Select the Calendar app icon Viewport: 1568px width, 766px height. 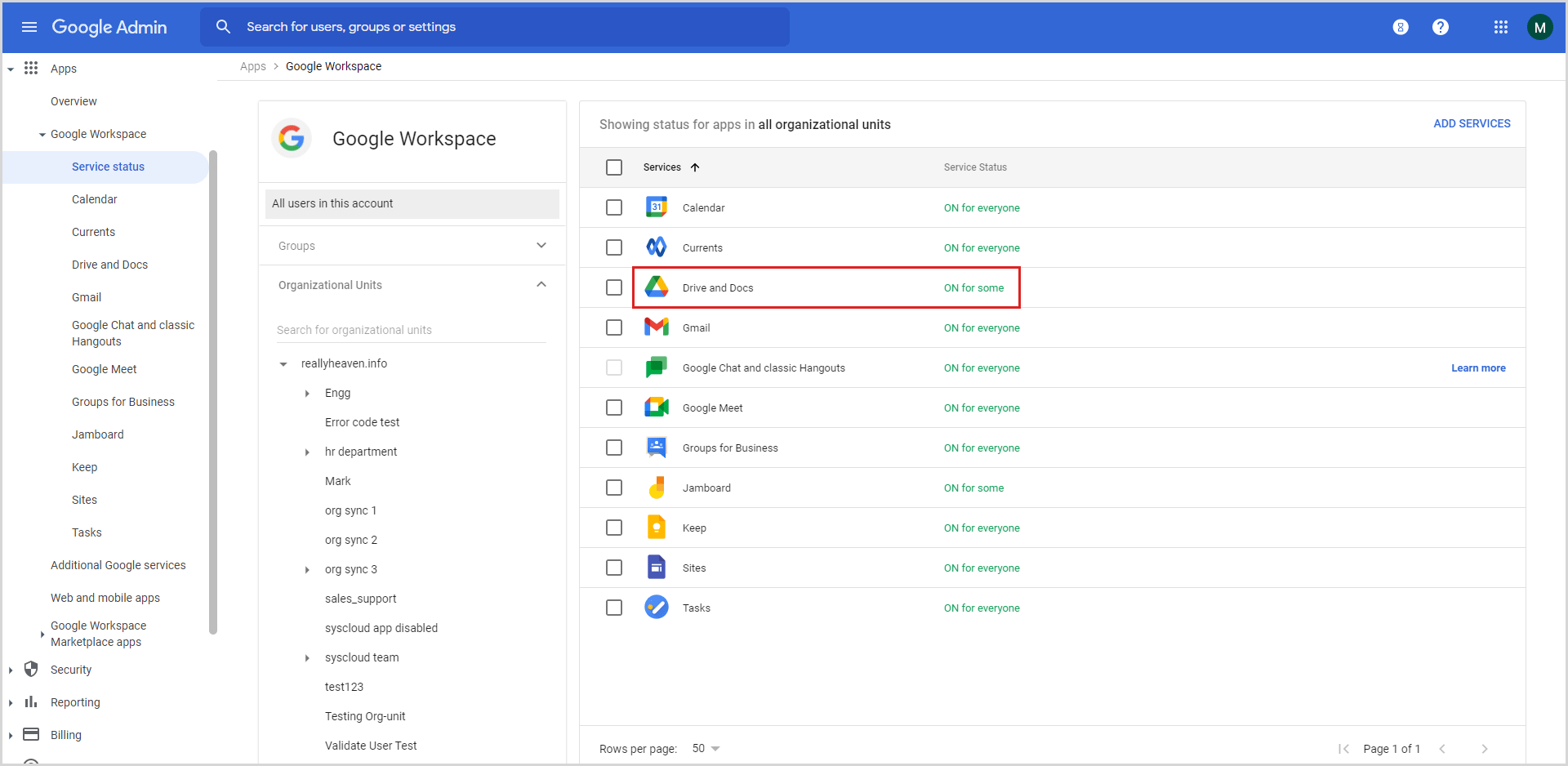point(656,207)
